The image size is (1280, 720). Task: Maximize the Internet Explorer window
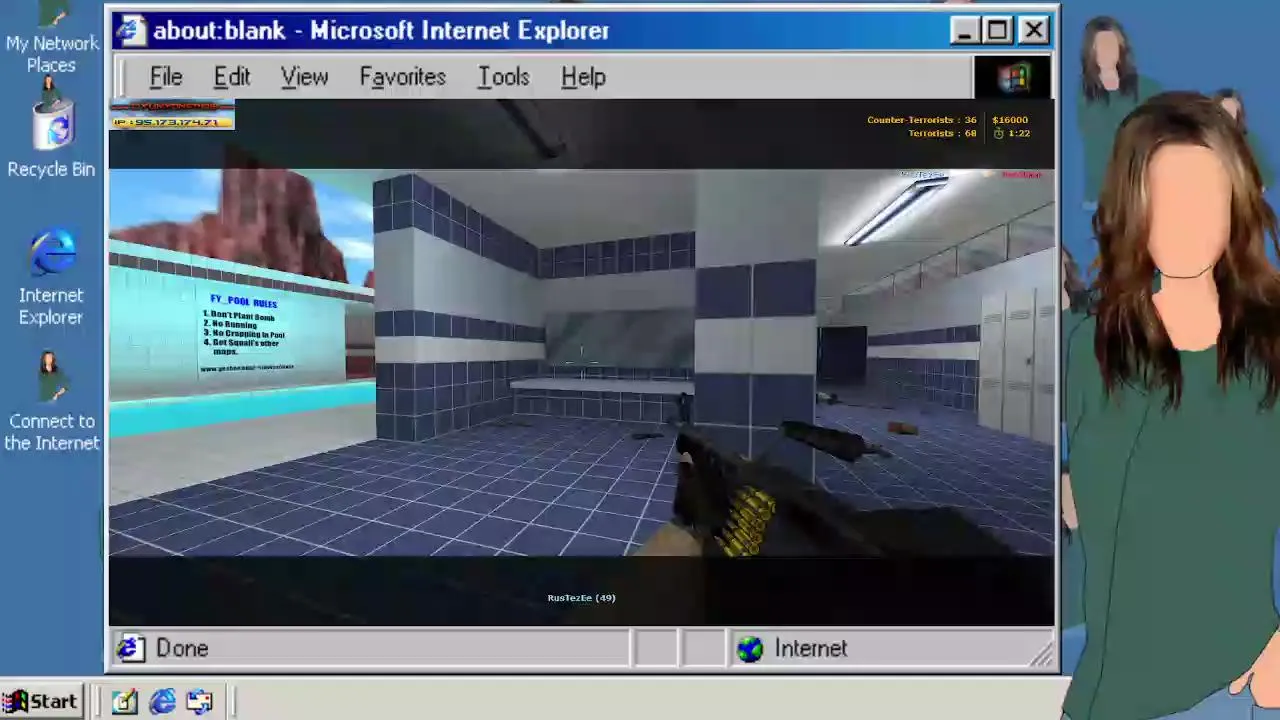click(x=997, y=31)
